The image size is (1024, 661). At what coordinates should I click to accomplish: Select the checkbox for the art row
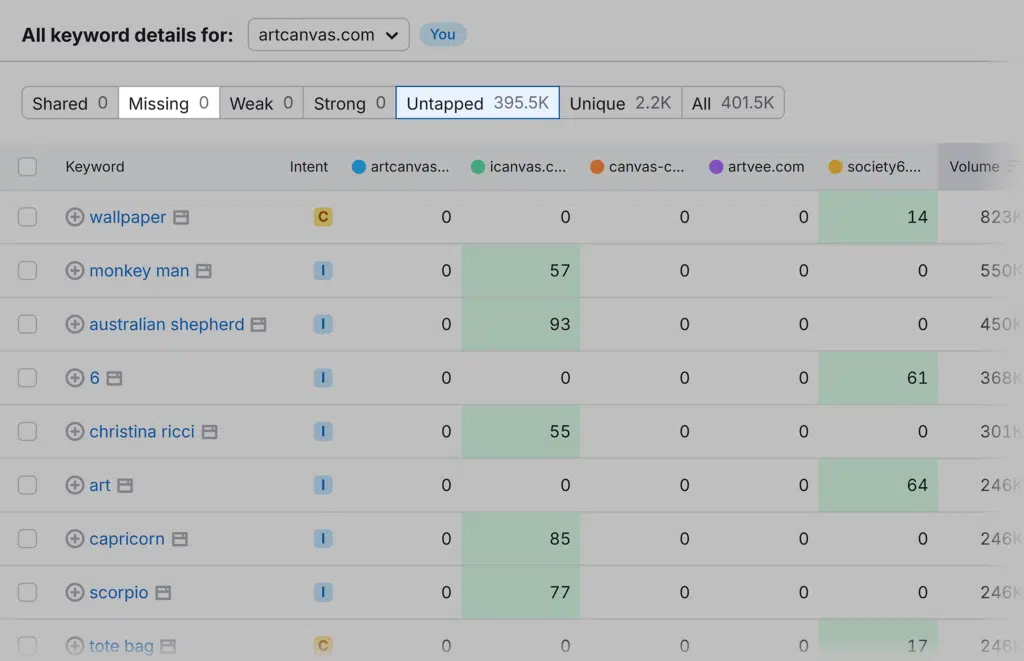28,485
